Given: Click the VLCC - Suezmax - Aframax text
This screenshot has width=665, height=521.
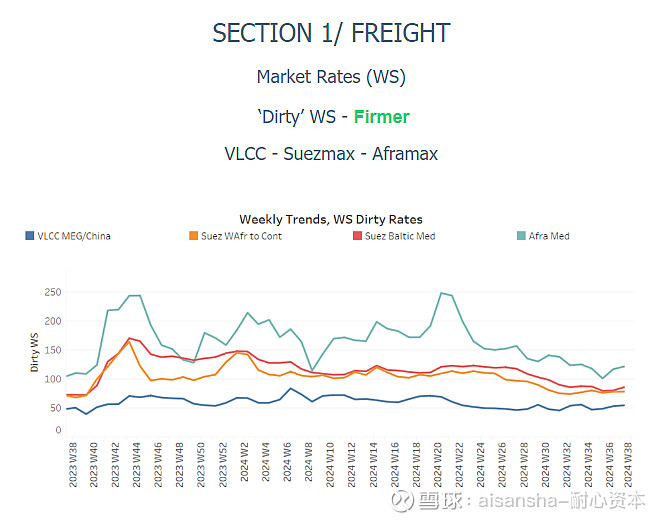Looking at the screenshot, I should pos(331,154).
